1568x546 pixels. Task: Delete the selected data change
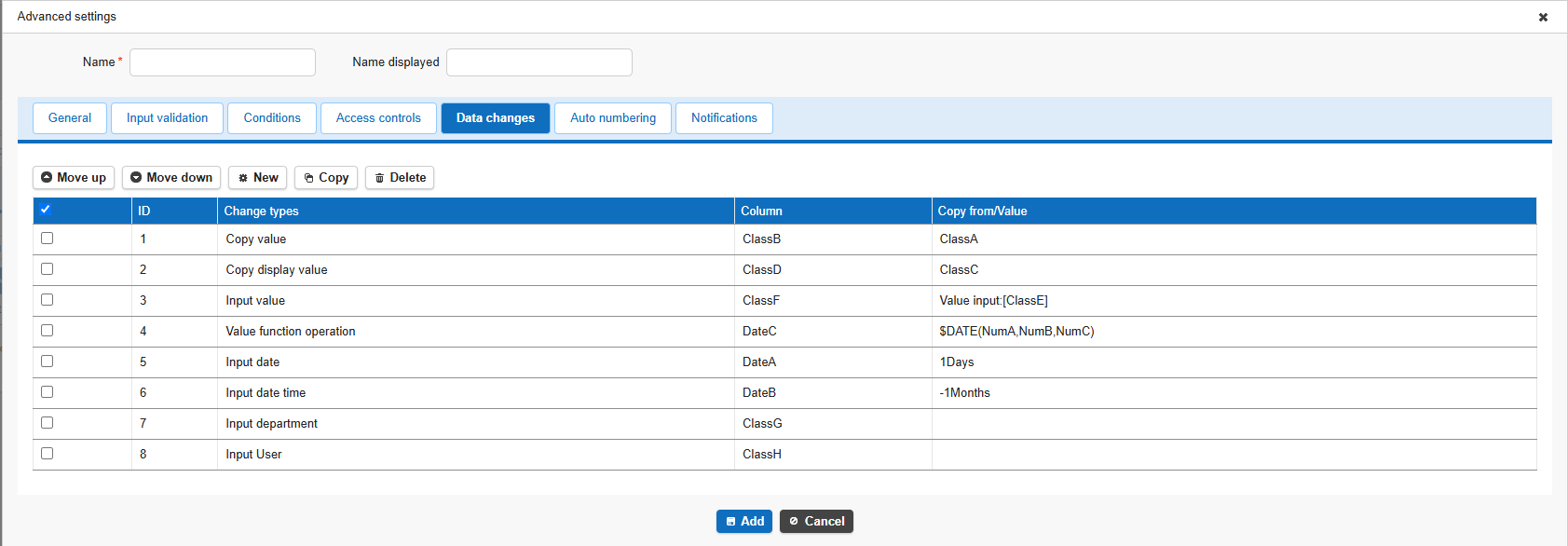click(400, 178)
